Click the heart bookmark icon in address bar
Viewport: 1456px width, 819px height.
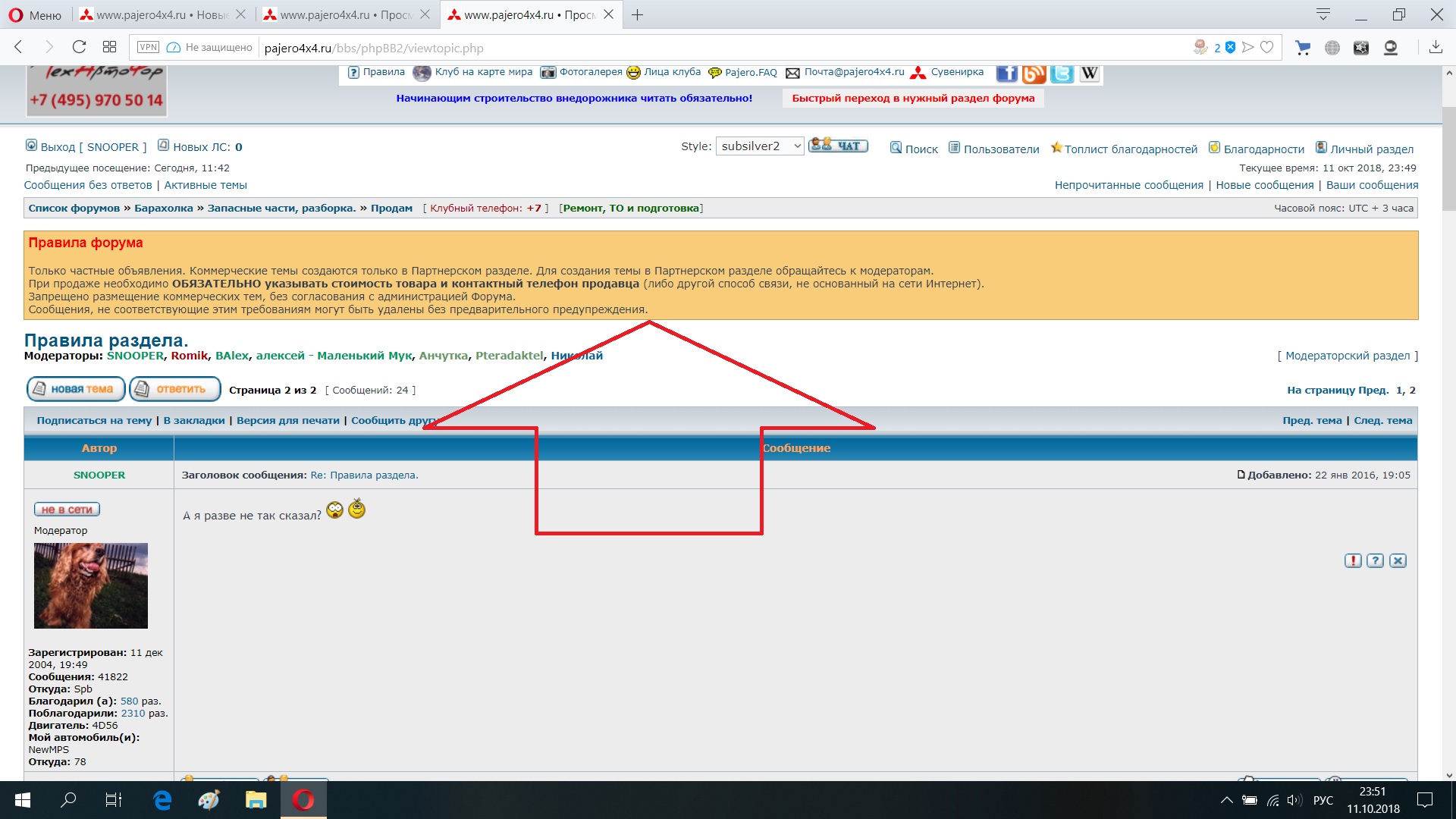1266,48
